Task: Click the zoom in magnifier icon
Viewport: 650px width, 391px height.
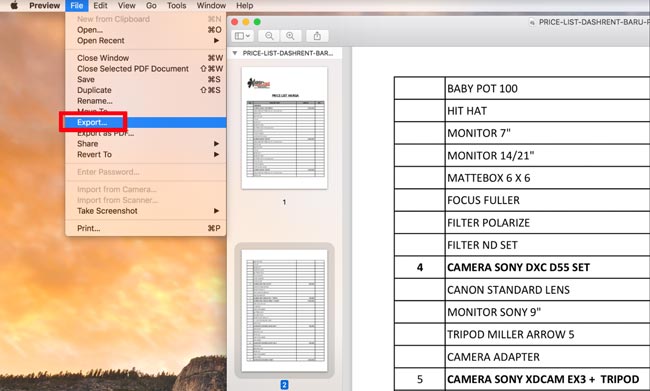Action: [x=290, y=36]
